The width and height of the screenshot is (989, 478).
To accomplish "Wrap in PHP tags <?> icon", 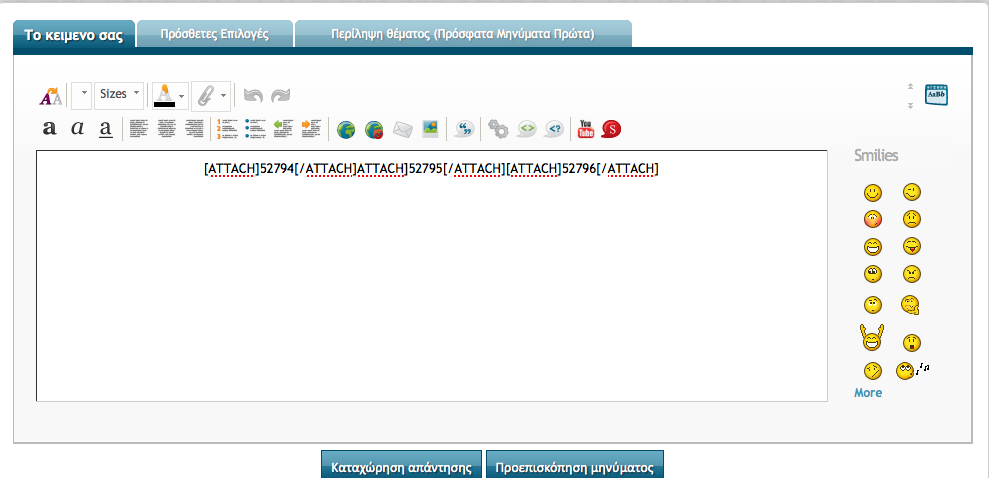I will pos(554,129).
